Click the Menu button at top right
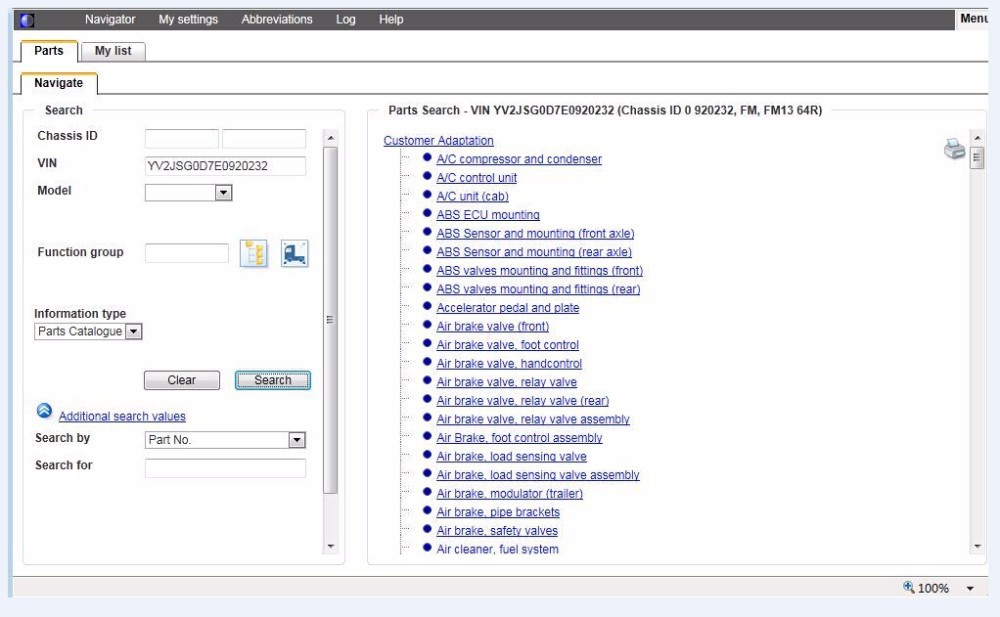The image size is (1000, 617). [x=974, y=19]
